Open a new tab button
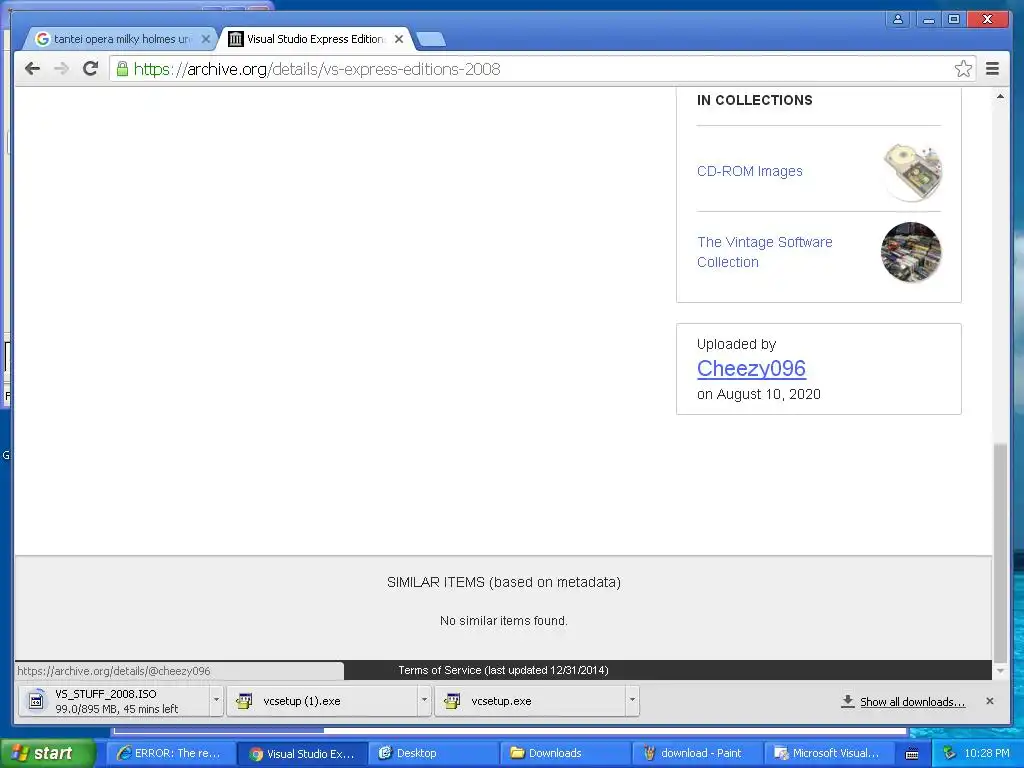The width and height of the screenshot is (1024, 768). 431,40
